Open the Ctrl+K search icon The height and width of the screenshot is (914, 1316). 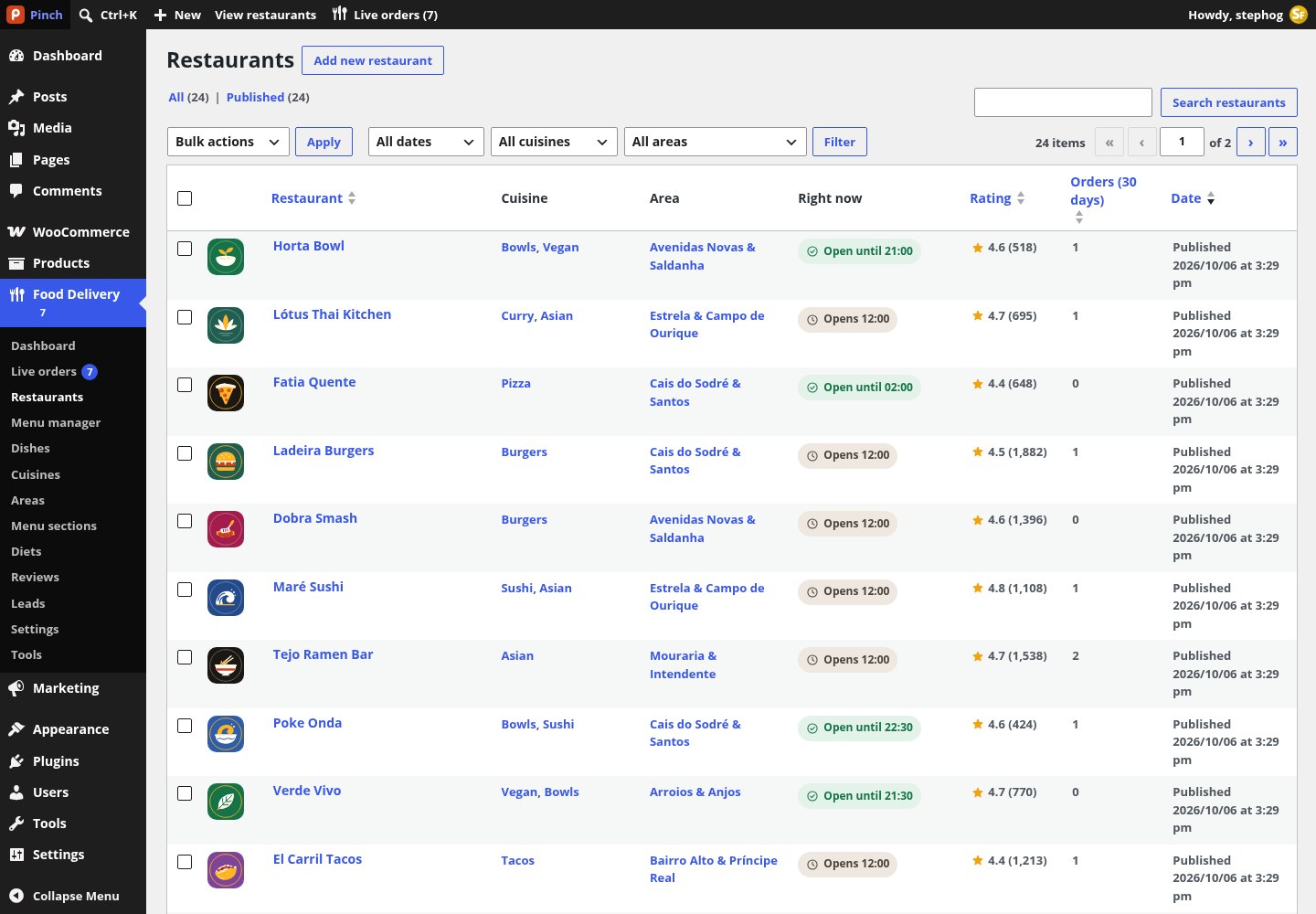[86, 15]
